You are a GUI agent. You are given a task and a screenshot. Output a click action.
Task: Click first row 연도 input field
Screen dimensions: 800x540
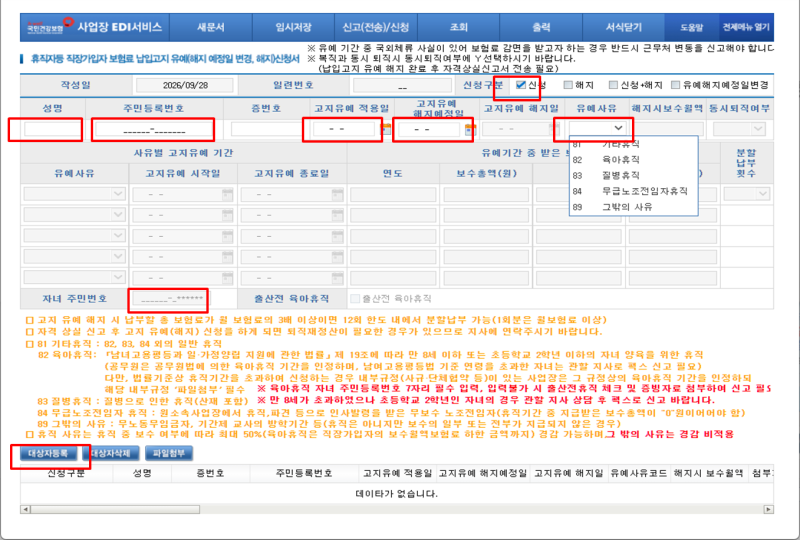[x=393, y=194]
